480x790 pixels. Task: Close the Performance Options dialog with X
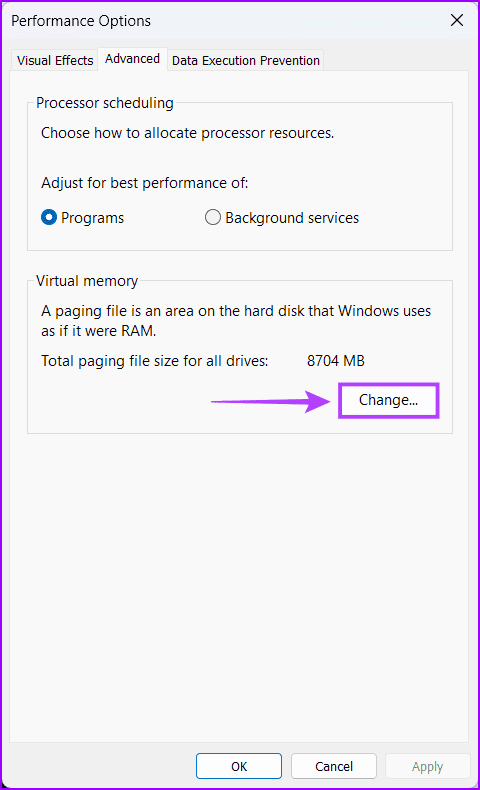point(457,20)
